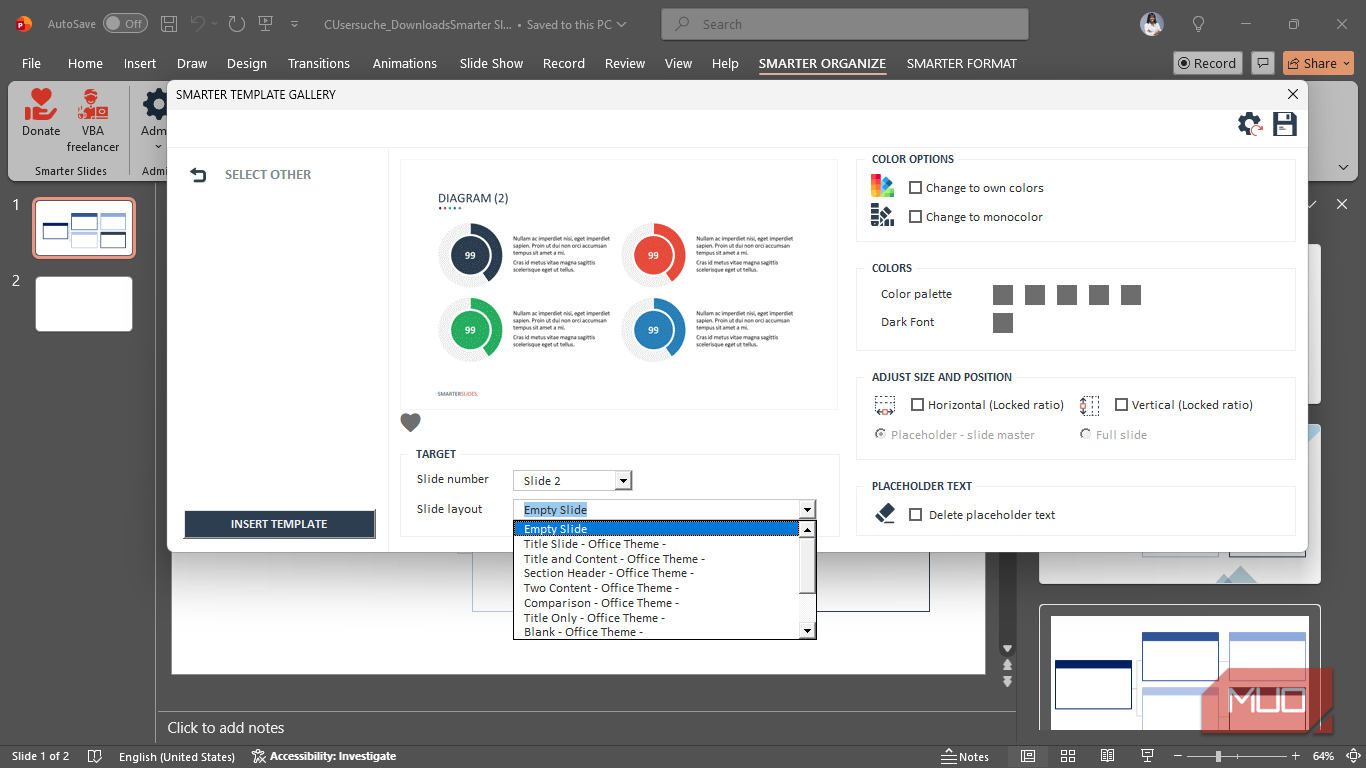Select Placeholder - slide master radio button
1366x768 pixels.
pyautogui.click(x=880, y=434)
